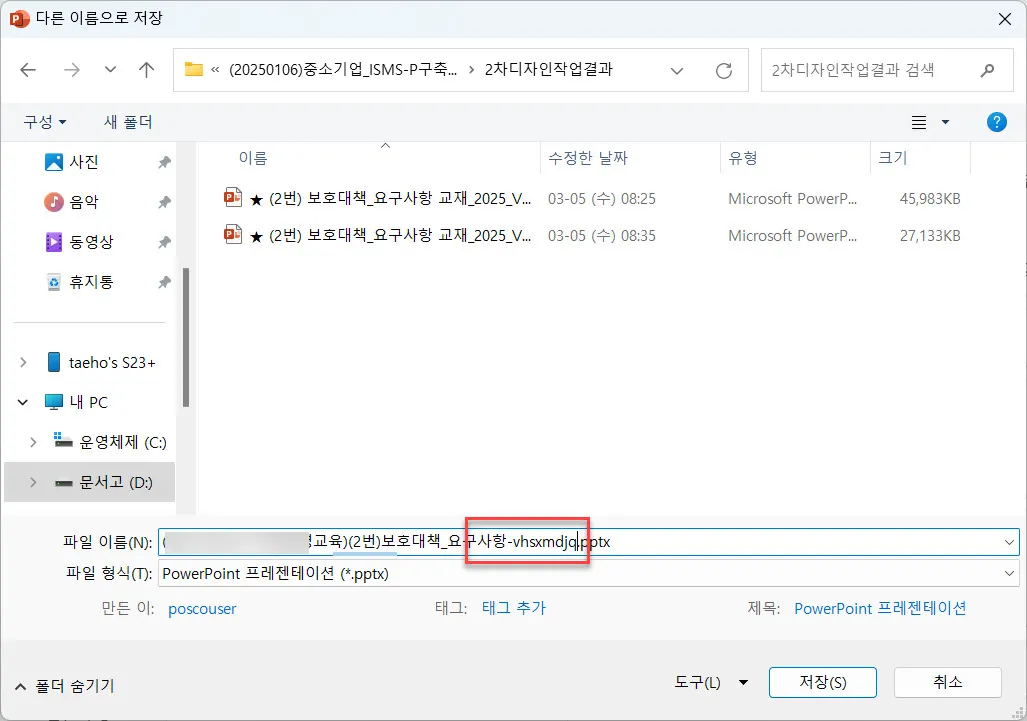Collapse 내 PC in the navigation tree

(22, 401)
